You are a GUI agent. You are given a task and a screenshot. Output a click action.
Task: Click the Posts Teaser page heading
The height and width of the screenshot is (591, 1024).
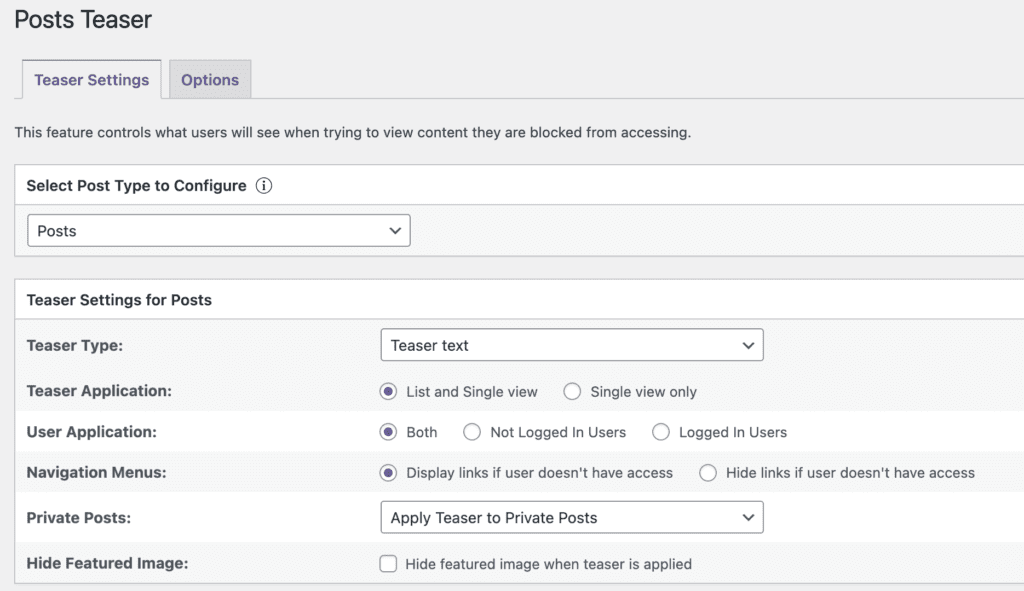click(x=83, y=19)
